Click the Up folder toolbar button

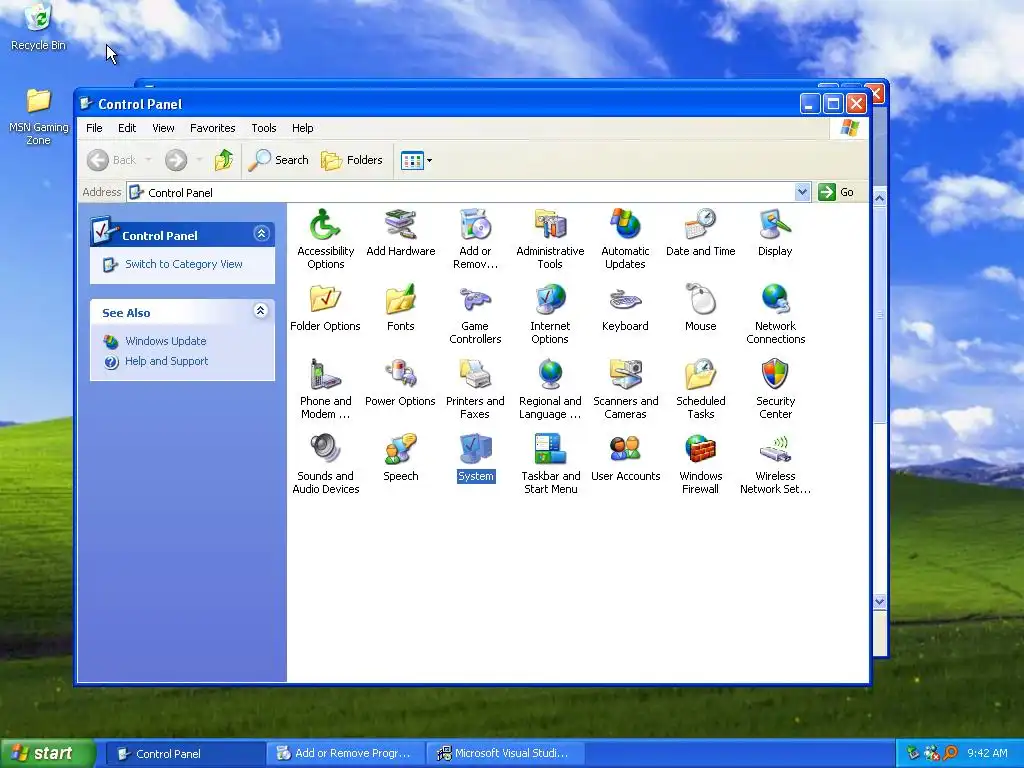click(x=223, y=160)
